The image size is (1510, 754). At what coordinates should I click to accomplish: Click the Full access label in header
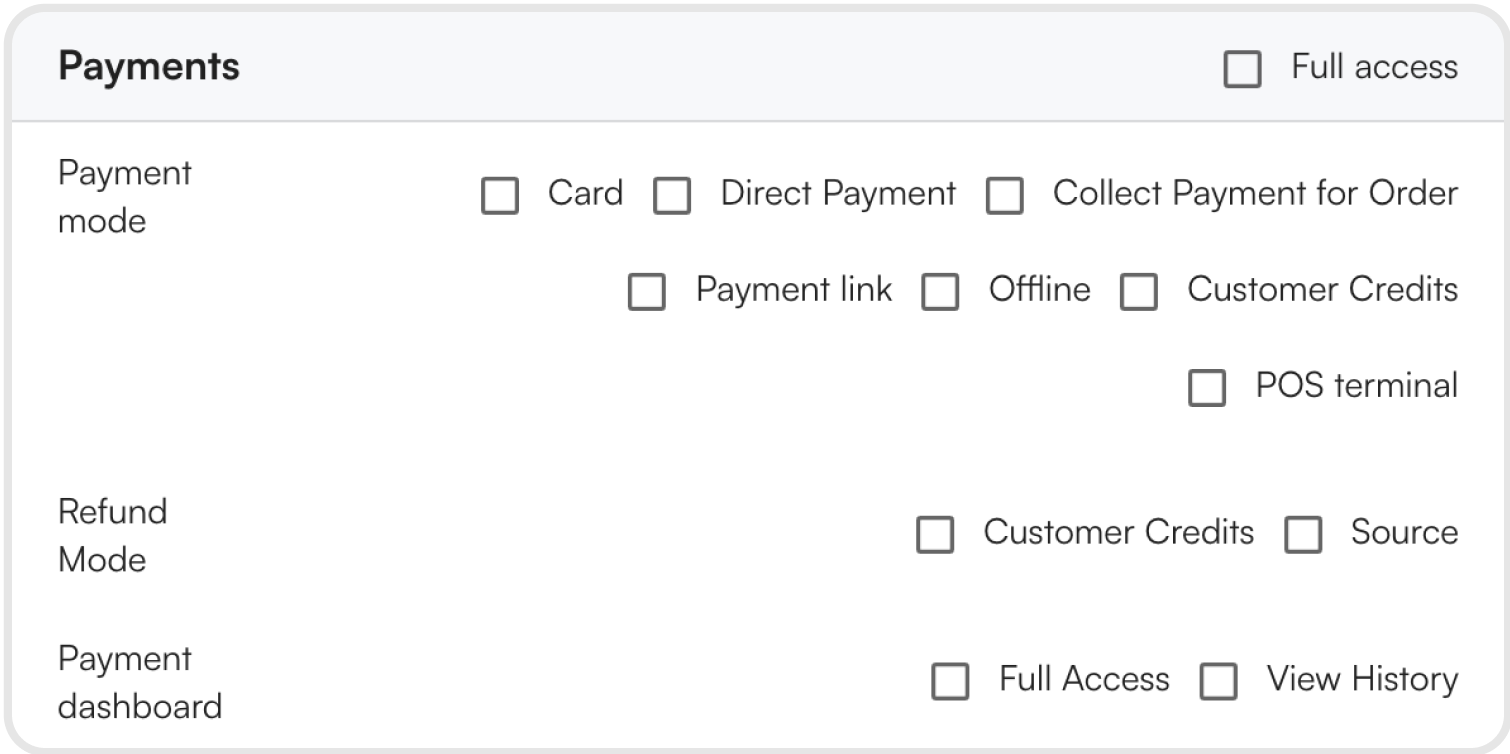(x=1374, y=67)
